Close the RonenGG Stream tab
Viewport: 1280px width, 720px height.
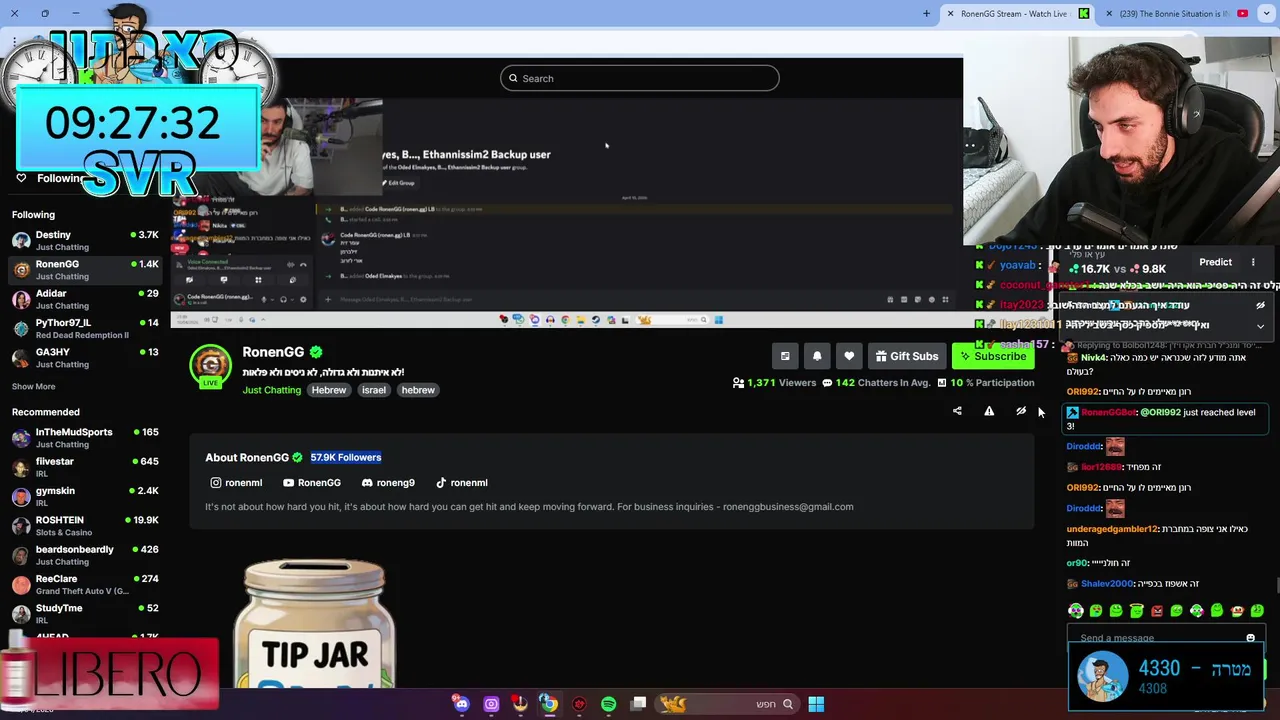(950, 14)
